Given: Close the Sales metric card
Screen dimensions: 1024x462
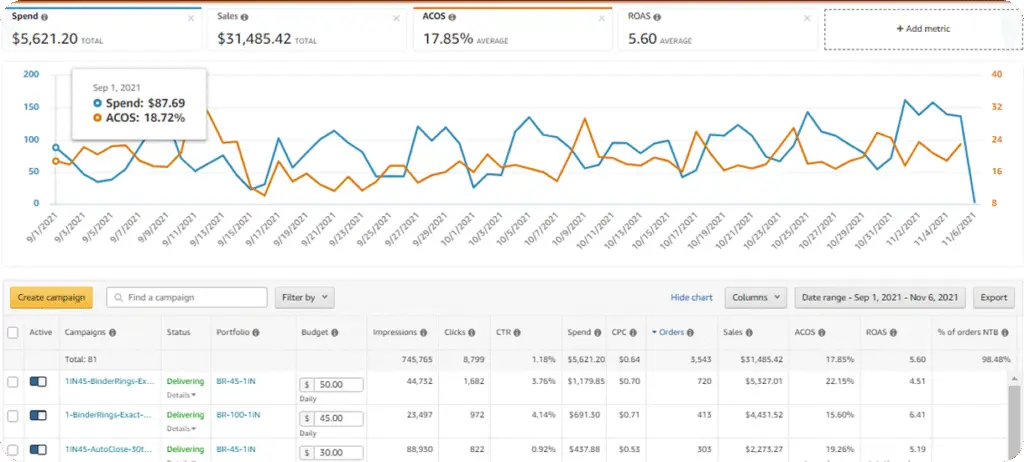Looking at the screenshot, I should [x=396, y=18].
